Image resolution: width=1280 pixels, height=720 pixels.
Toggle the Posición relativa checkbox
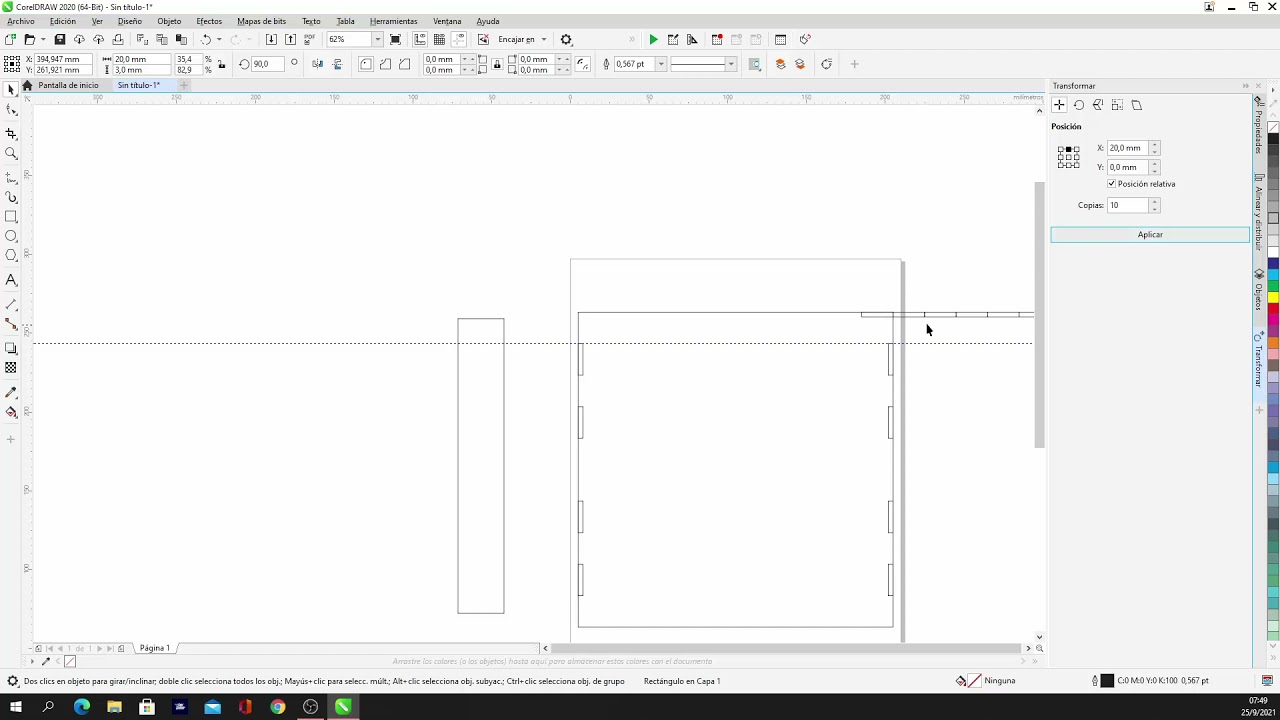coord(1111,184)
